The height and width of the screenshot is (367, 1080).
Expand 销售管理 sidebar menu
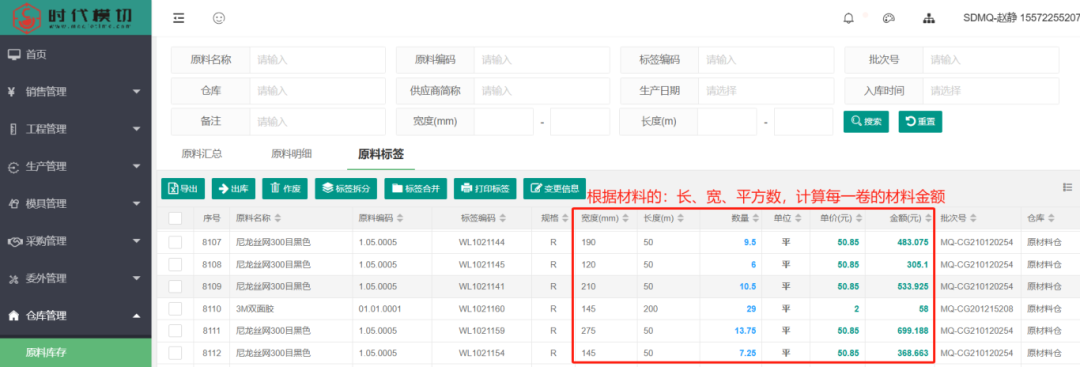tap(76, 92)
